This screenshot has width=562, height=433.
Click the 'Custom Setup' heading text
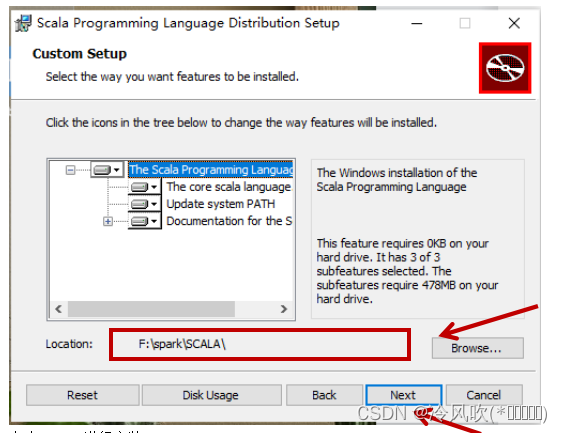80,54
